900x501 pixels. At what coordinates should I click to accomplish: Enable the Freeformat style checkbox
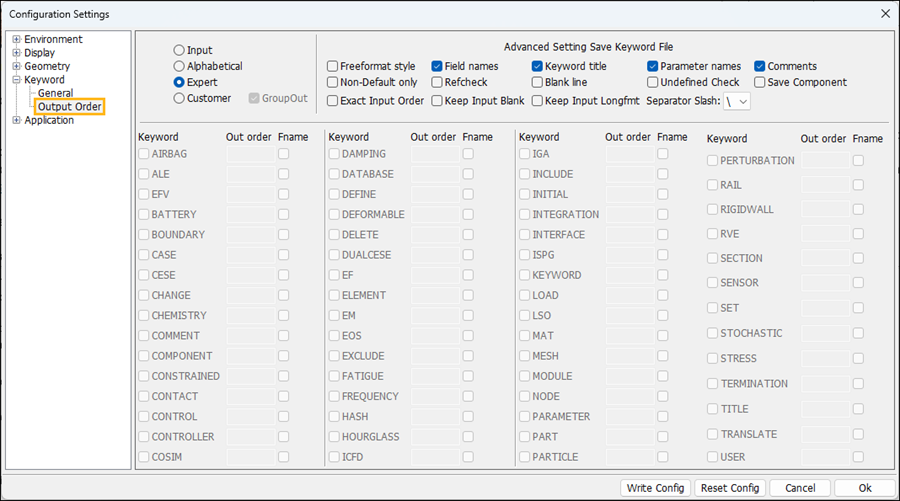(333, 67)
